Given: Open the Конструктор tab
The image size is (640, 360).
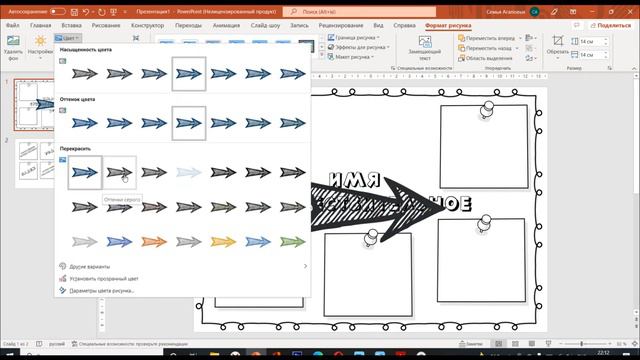Looking at the screenshot, I should click(x=147, y=25).
